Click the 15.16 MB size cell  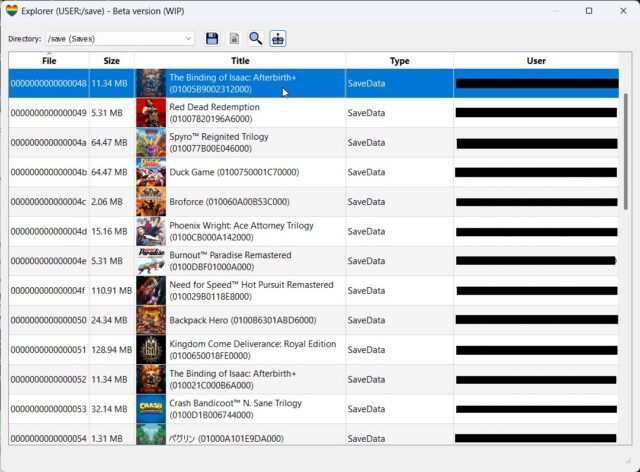coord(109,231)
